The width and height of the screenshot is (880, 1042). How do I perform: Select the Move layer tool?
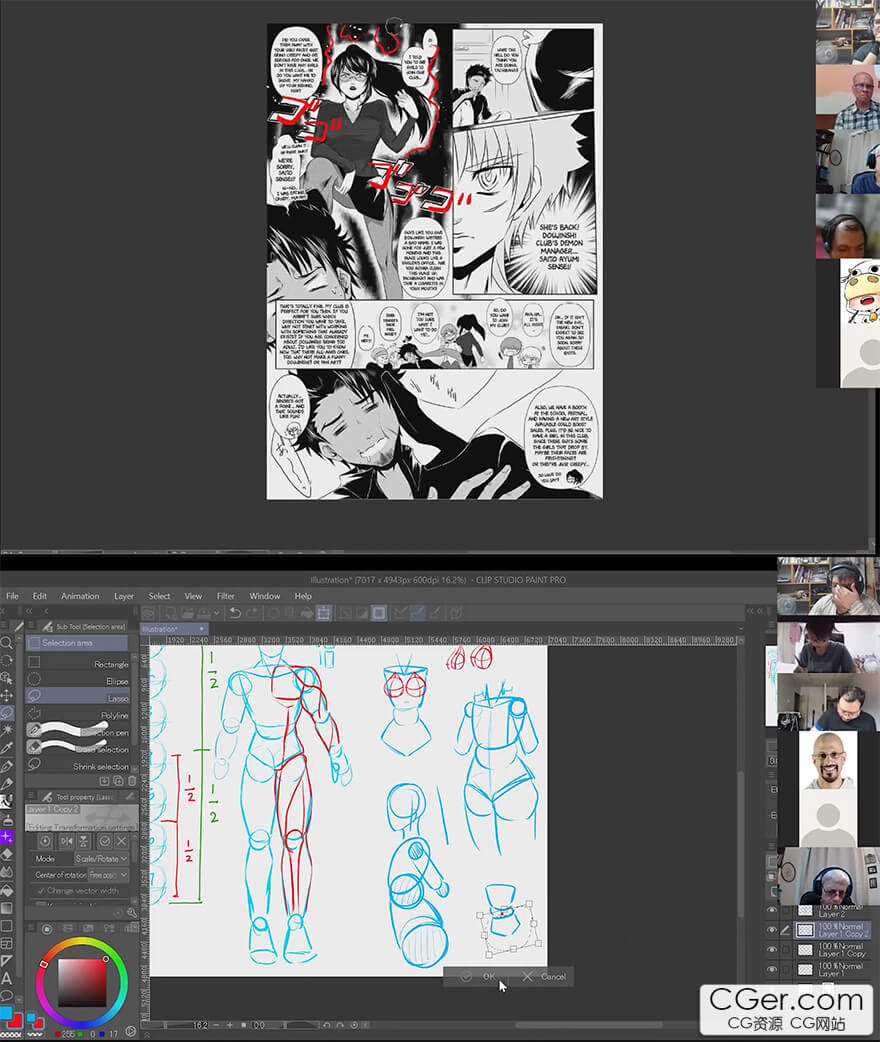(6, 695)
